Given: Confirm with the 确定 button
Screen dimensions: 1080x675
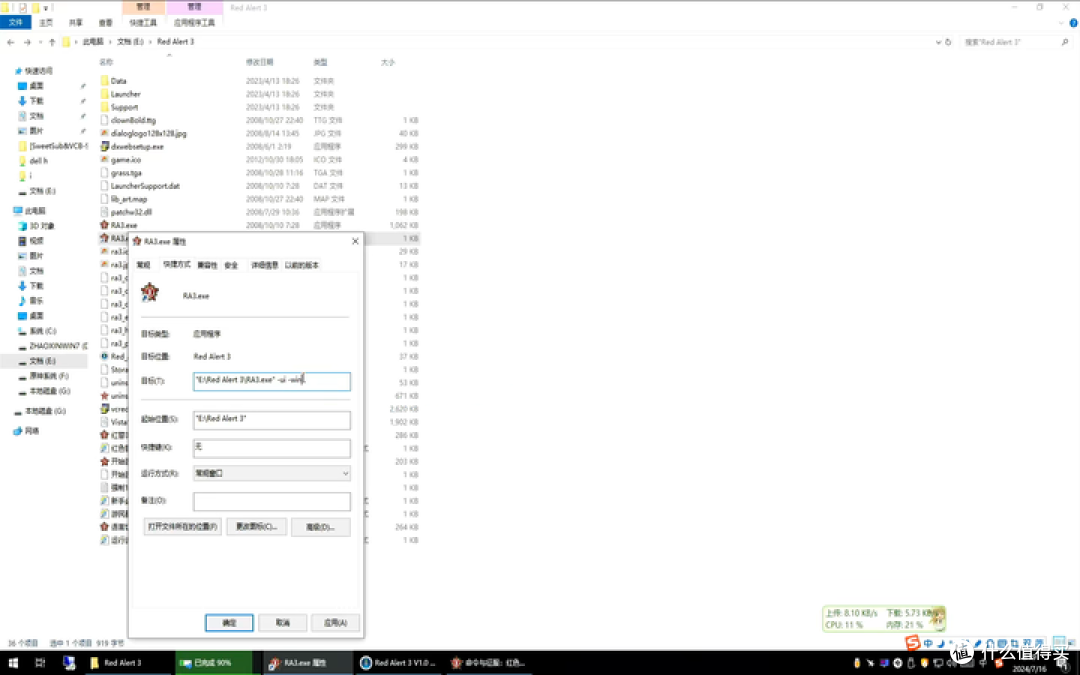Looking at the screenshot, I should tap(229, 623).
